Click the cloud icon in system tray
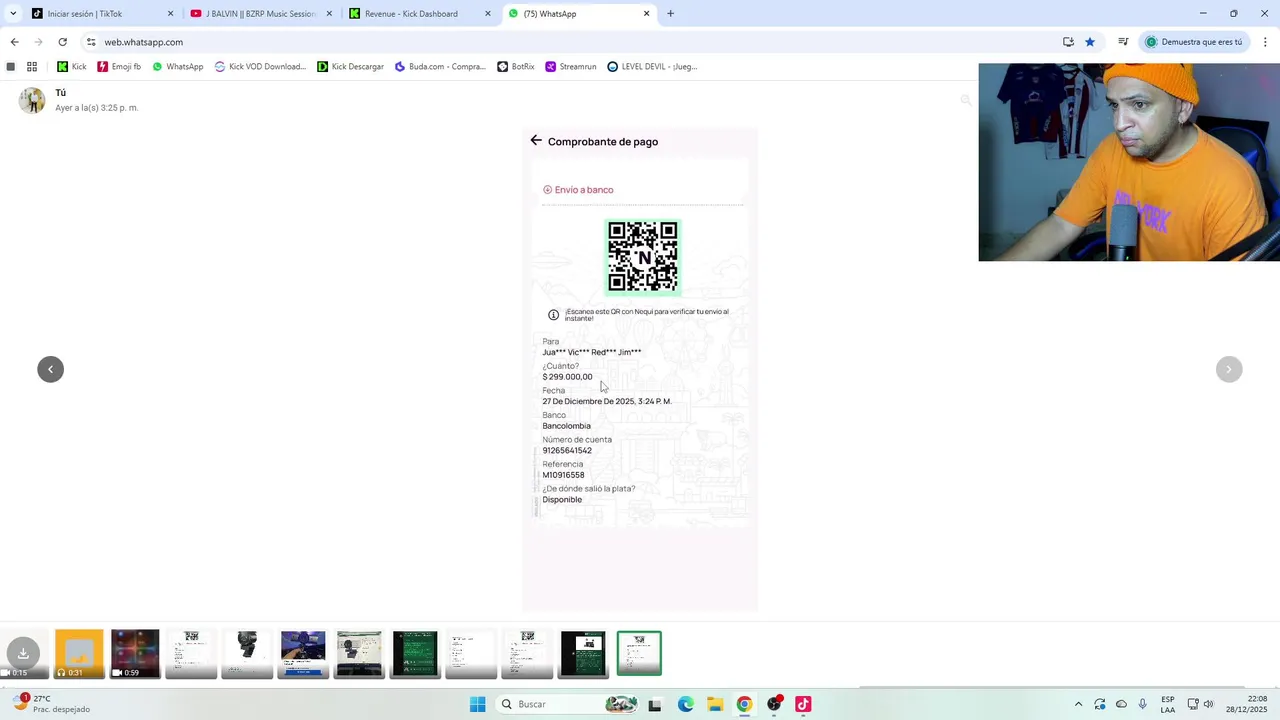The width and height of the screenshot is (1280, 720). 1121,704
